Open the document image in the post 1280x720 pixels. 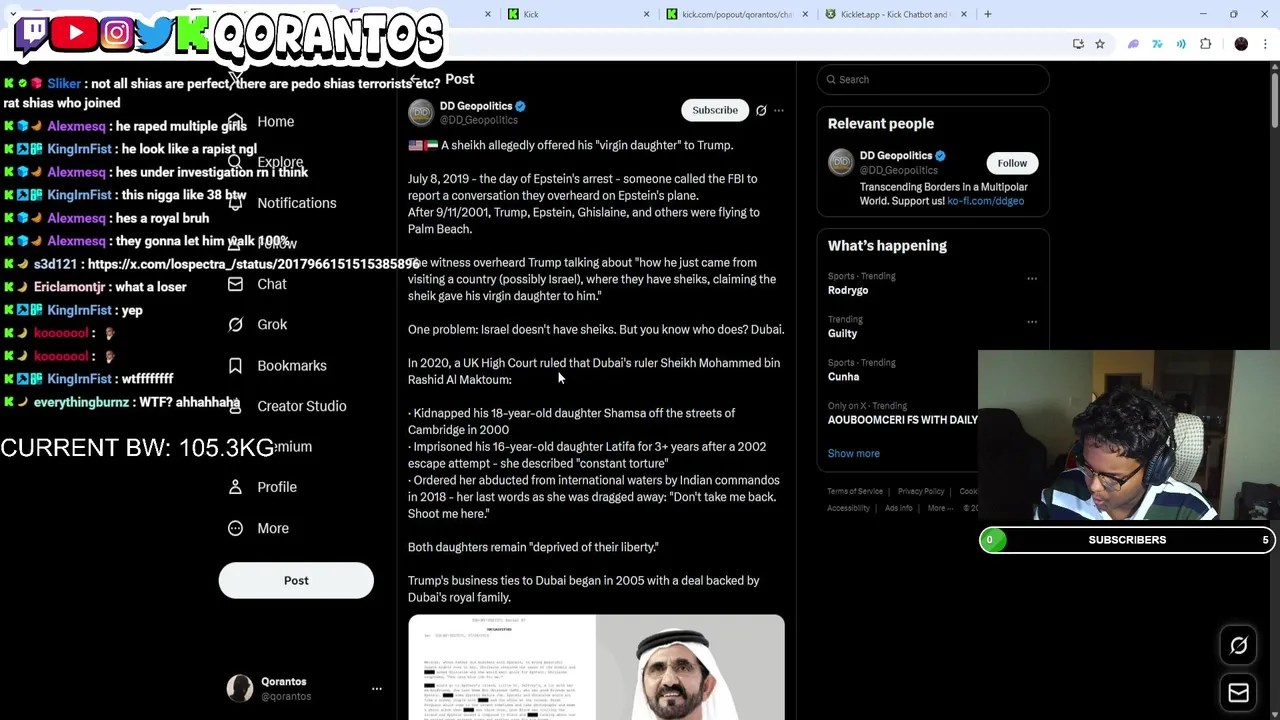(501, 668)
